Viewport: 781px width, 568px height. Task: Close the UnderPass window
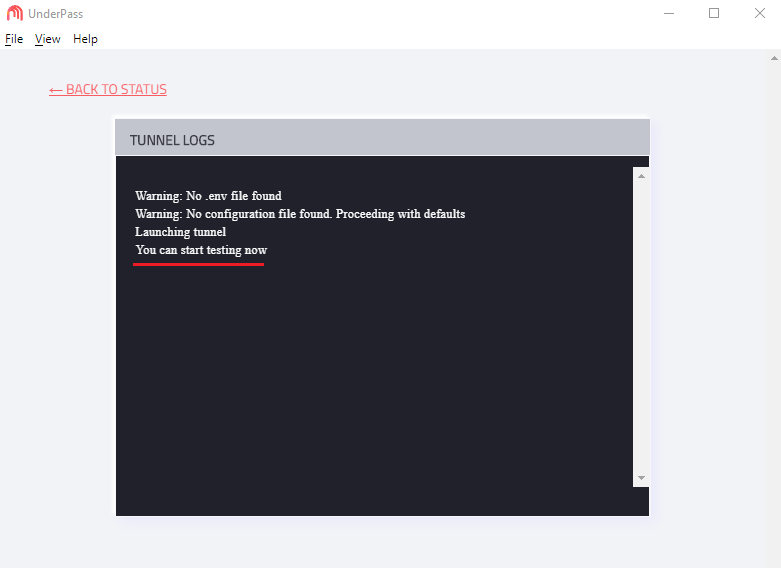click(x=759, y=13)
